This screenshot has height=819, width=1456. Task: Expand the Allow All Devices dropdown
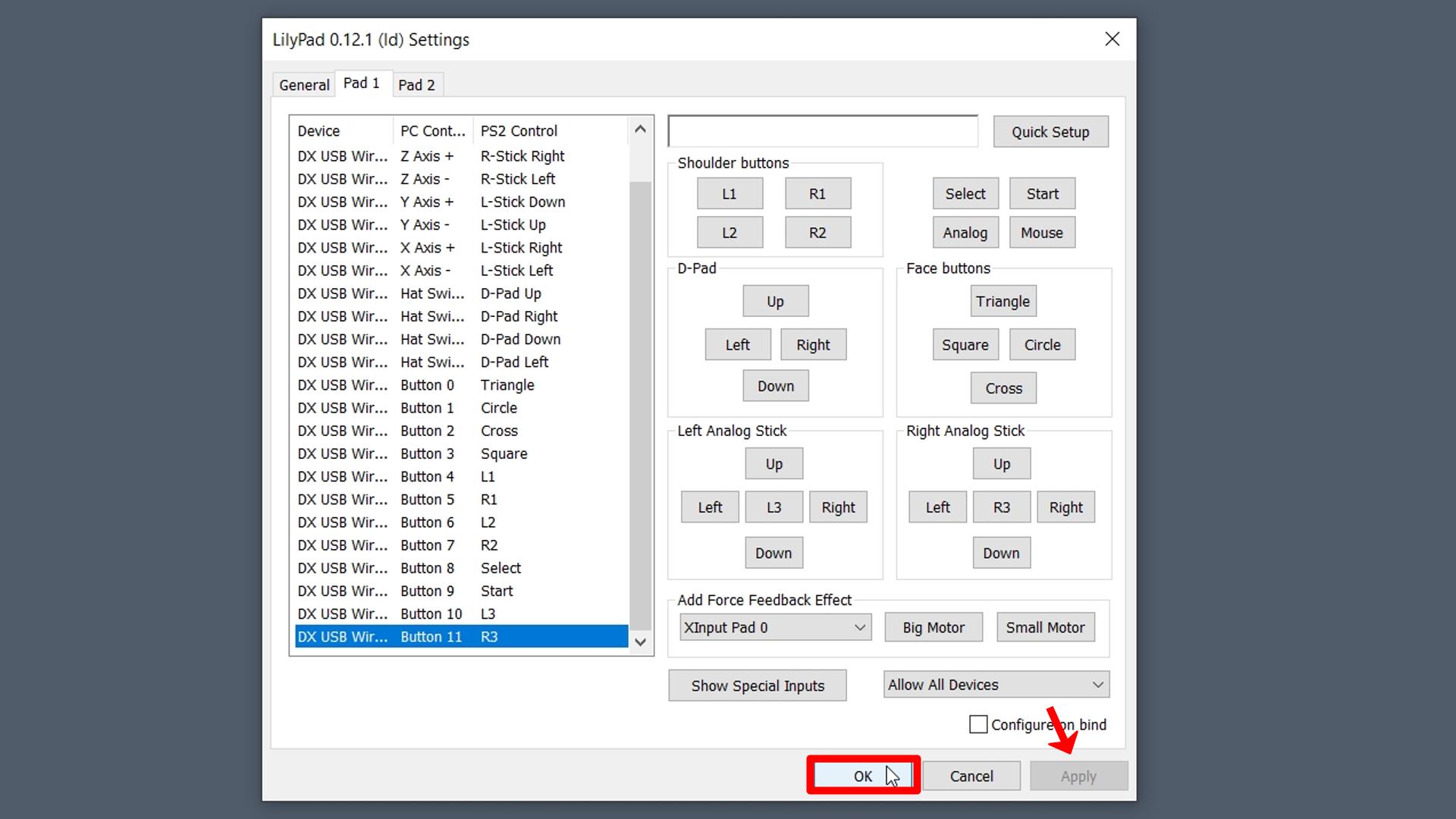pos(995,685)
